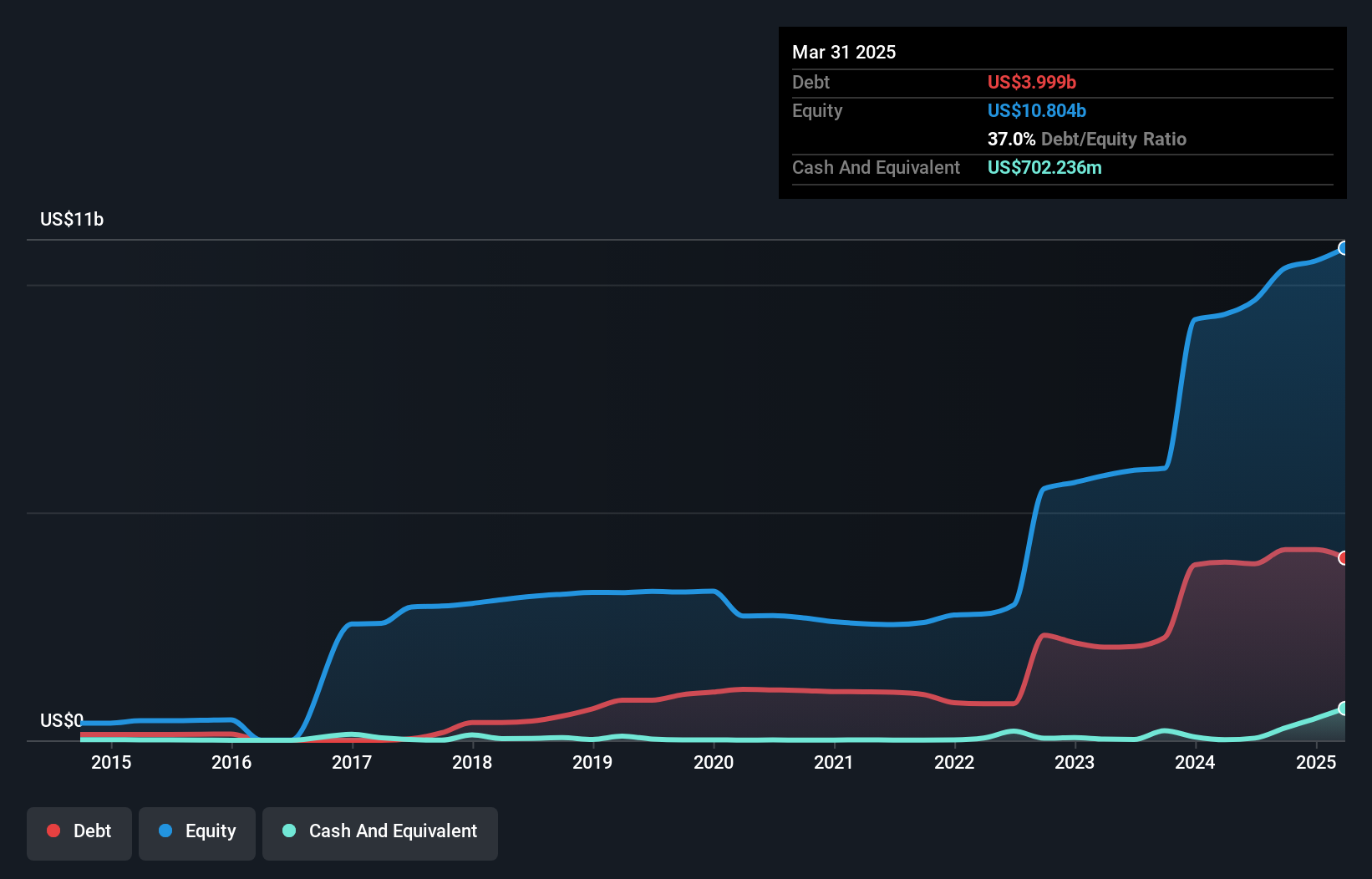The image size is (1372, 879).
Task: Toggle the Equity series legend button
Action: coord(197,833)
